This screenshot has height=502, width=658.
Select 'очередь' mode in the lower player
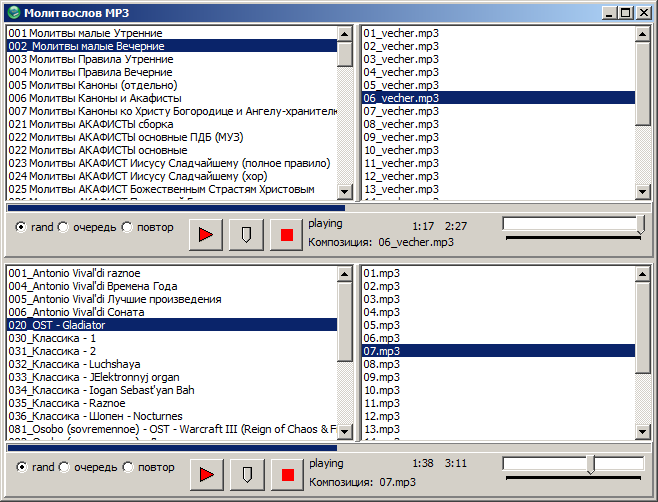64,467
